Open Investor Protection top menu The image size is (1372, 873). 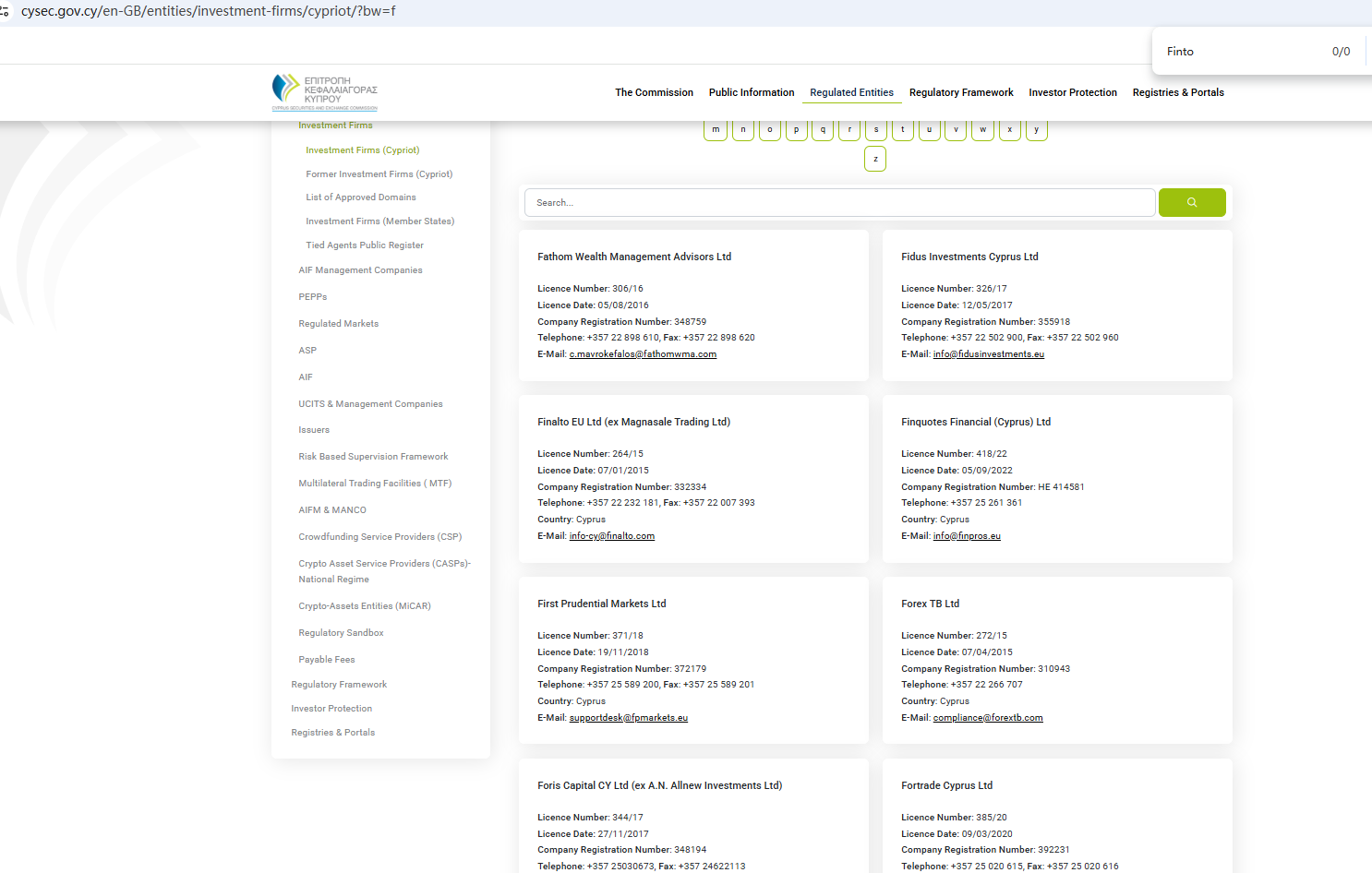coord(1073,92)
